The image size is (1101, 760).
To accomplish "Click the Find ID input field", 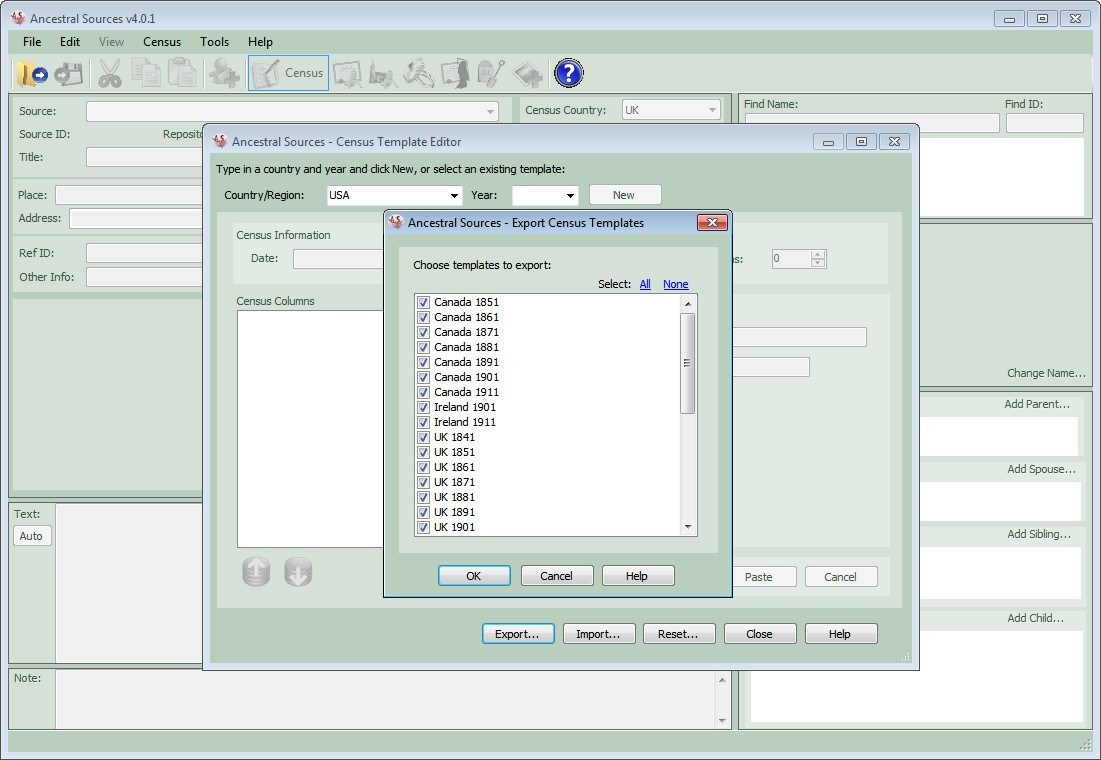I will [1045, 123].
